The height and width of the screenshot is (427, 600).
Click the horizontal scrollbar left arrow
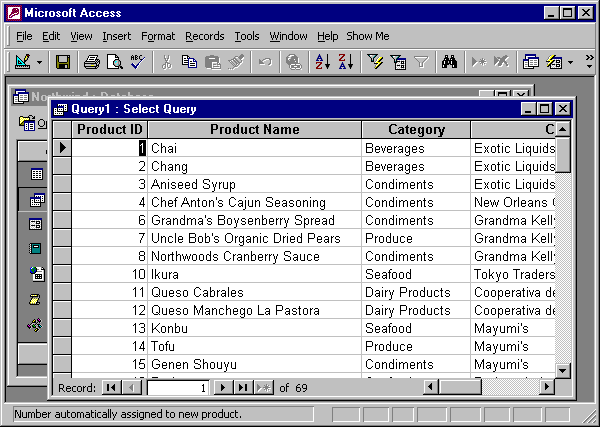[431, 387]
